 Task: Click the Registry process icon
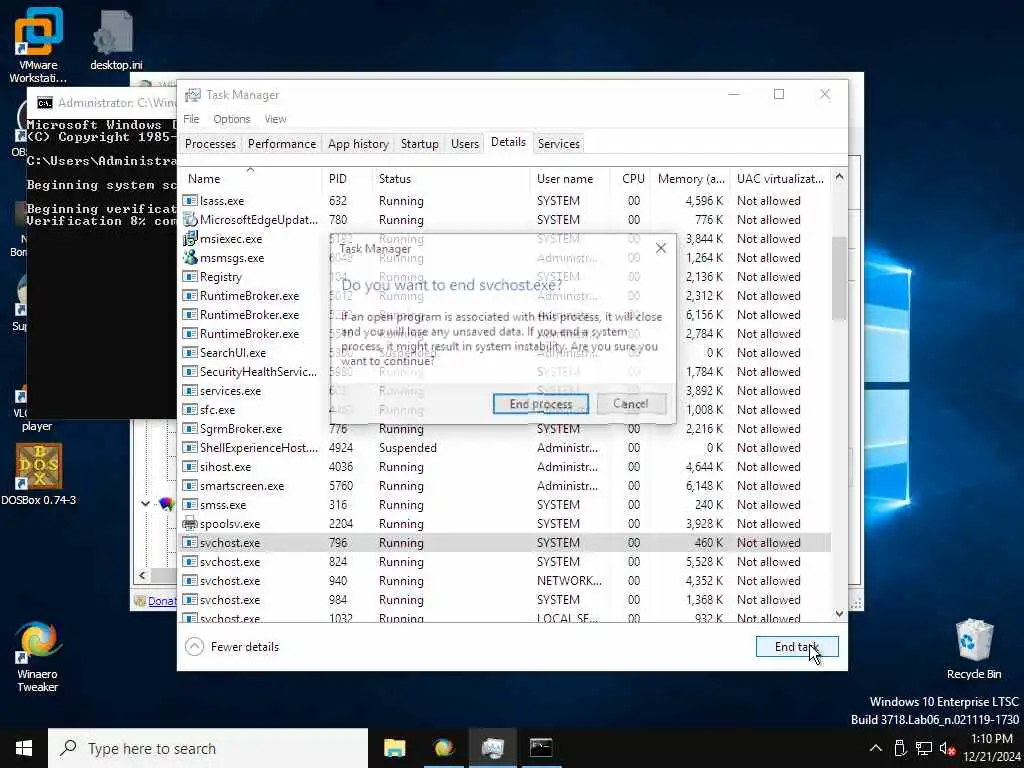(x=189, y=276)
